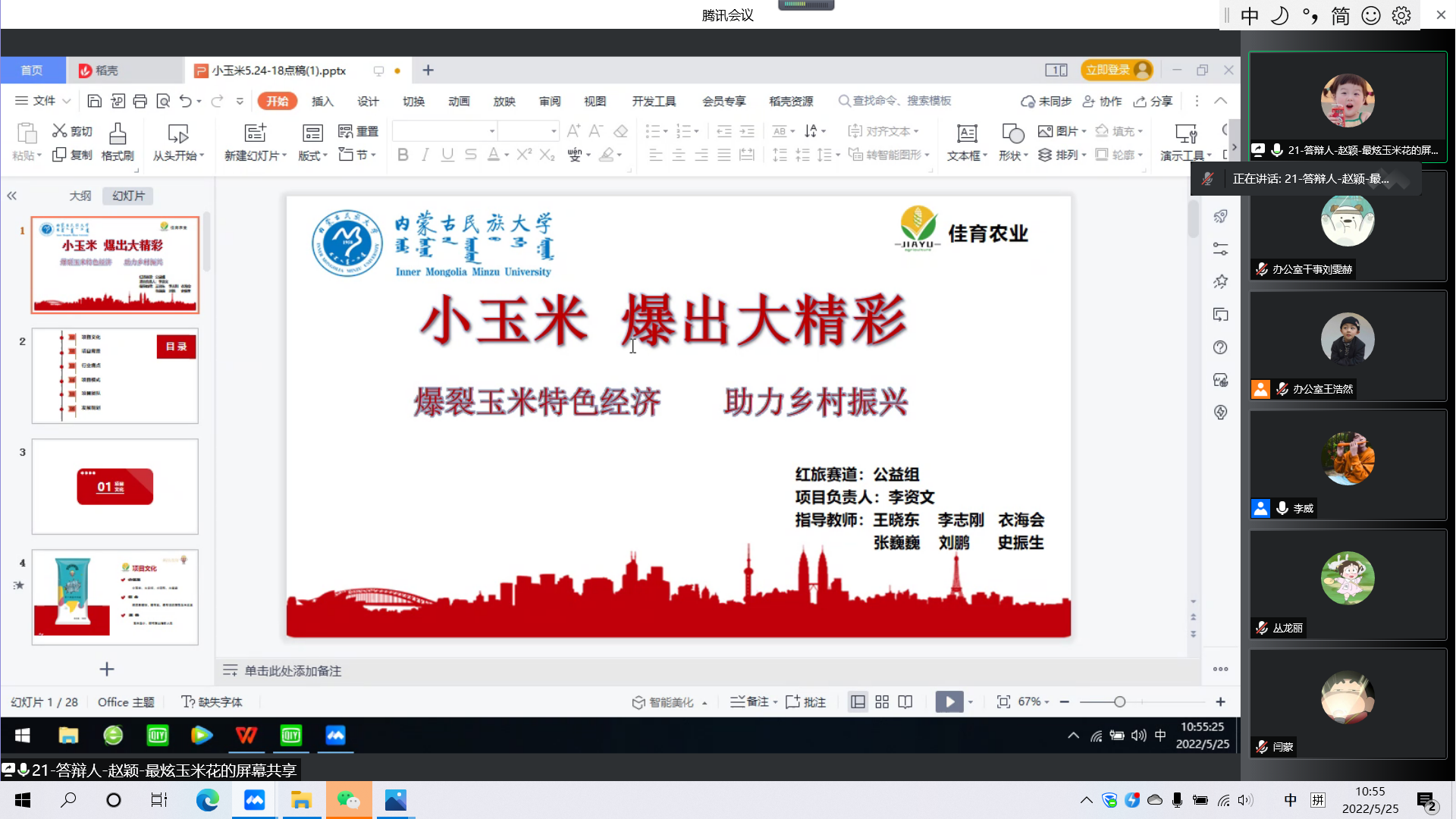Image resolution: width=1456 pixels, height=819 pixels.
Task: Toggle center text alignment
Action: pos(679,155)
